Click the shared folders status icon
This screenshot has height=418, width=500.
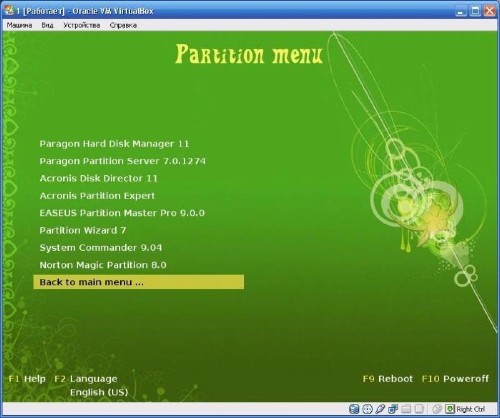(x=406, y=409)
